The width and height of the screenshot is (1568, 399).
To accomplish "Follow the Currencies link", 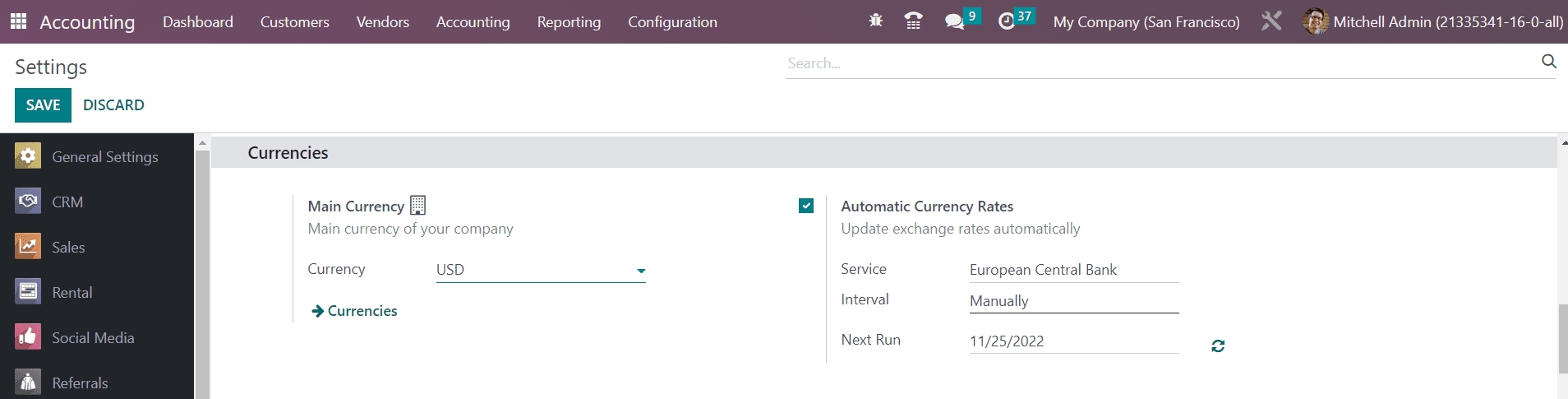I will coord(362,311).
